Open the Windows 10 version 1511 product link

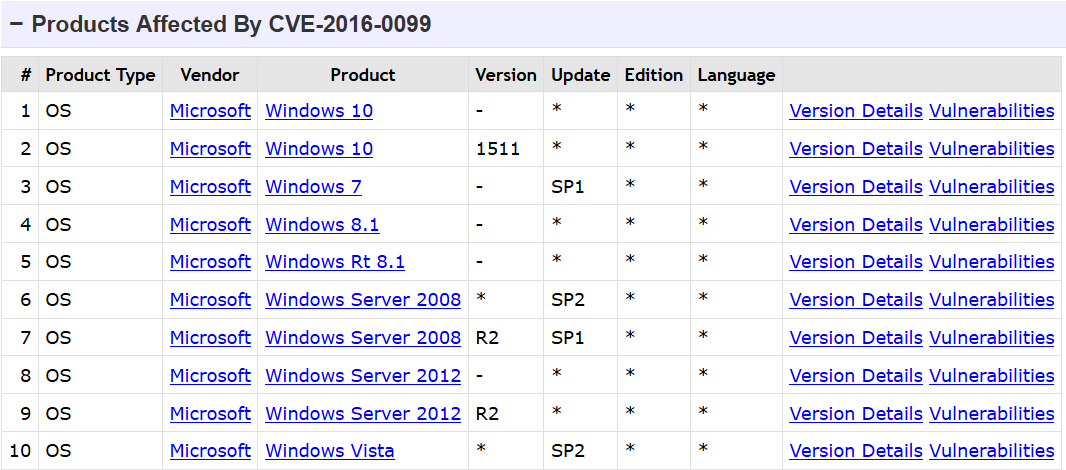(319, 149)
